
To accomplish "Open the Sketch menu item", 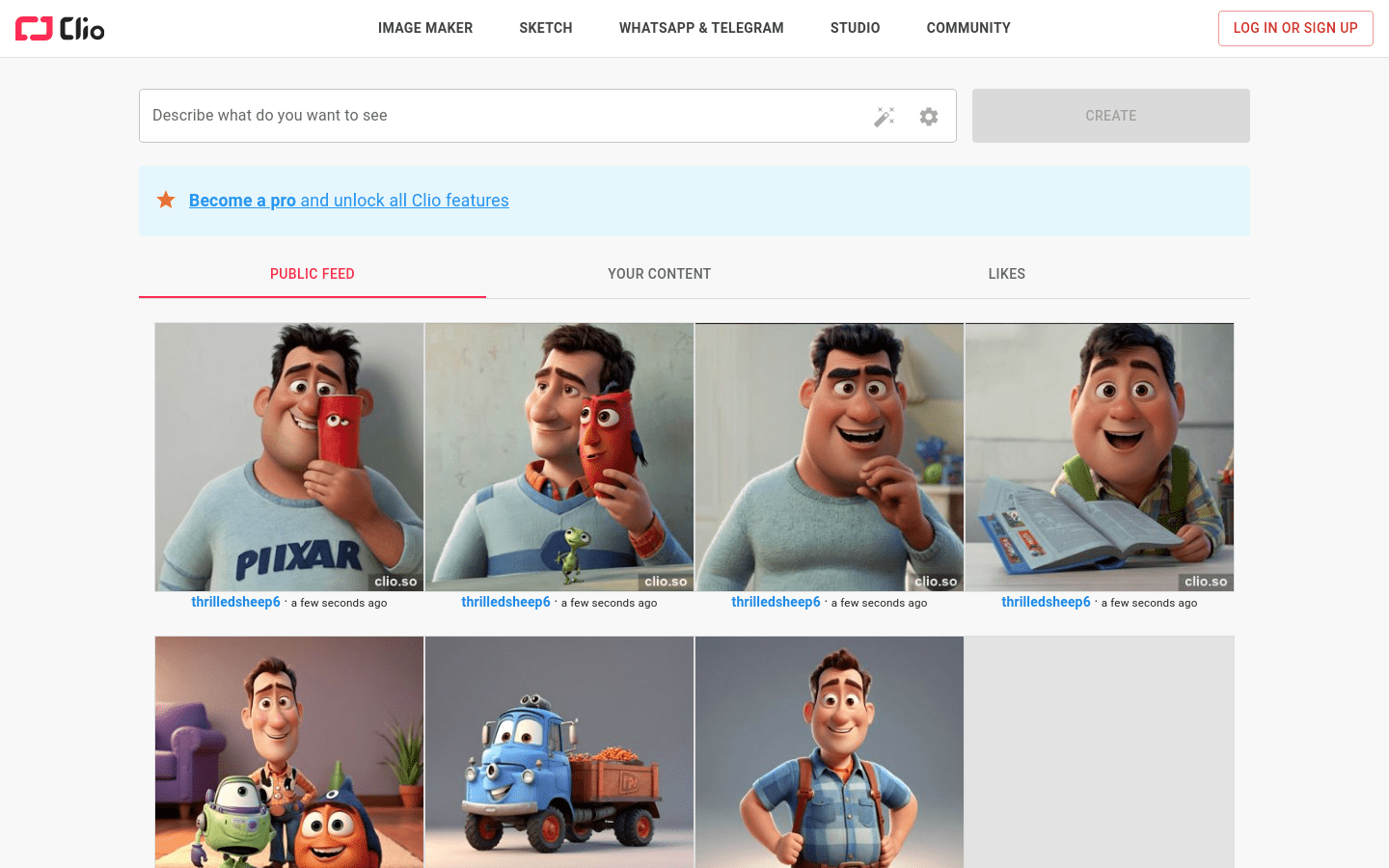I will point(546,28).
